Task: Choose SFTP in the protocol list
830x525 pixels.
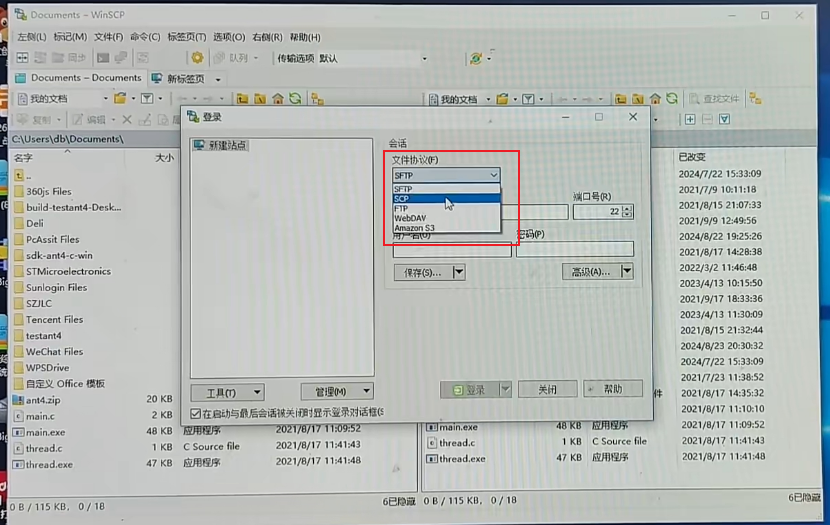Action: pos(446,189)
